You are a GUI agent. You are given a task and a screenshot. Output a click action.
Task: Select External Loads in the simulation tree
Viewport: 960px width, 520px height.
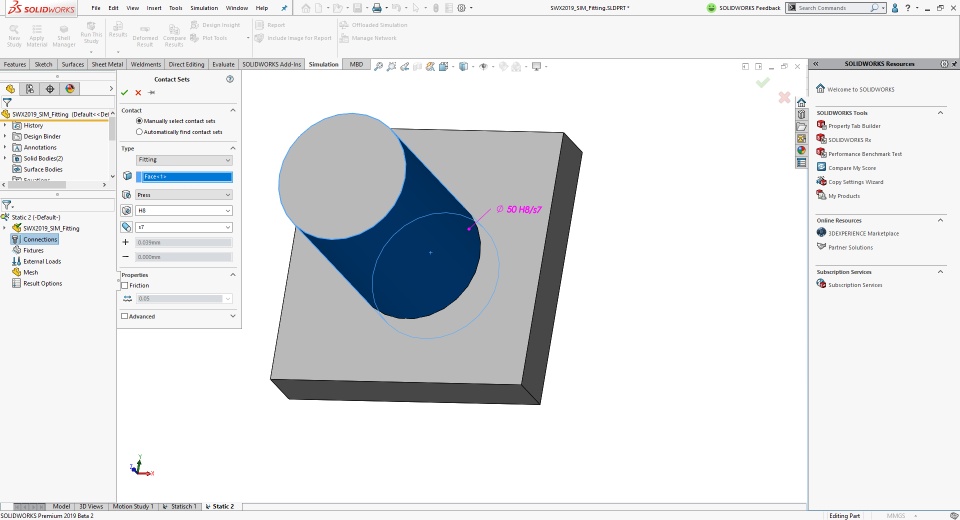[42, 262]
